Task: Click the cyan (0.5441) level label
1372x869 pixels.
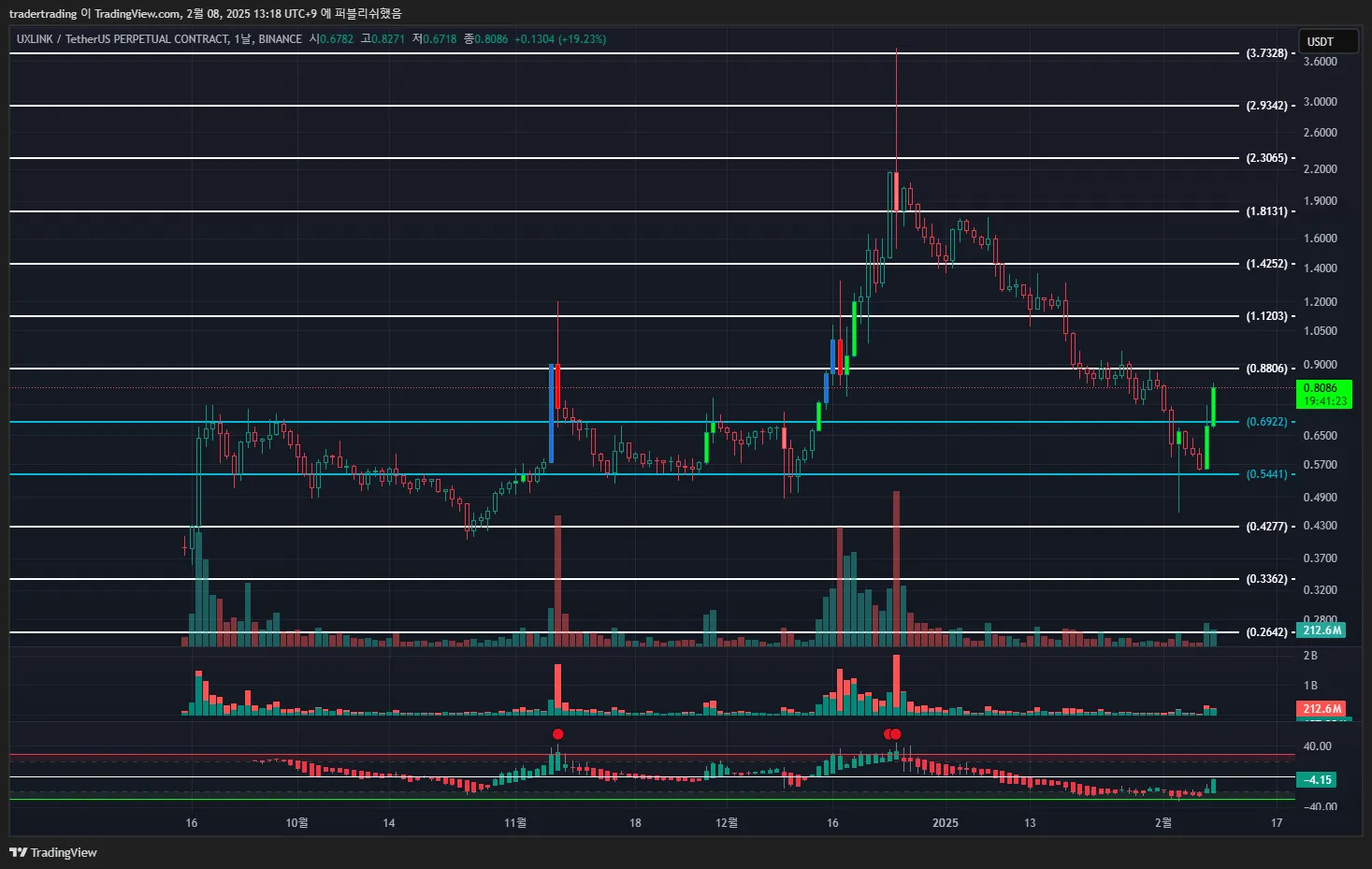Action: click(x=1266, y=474)
